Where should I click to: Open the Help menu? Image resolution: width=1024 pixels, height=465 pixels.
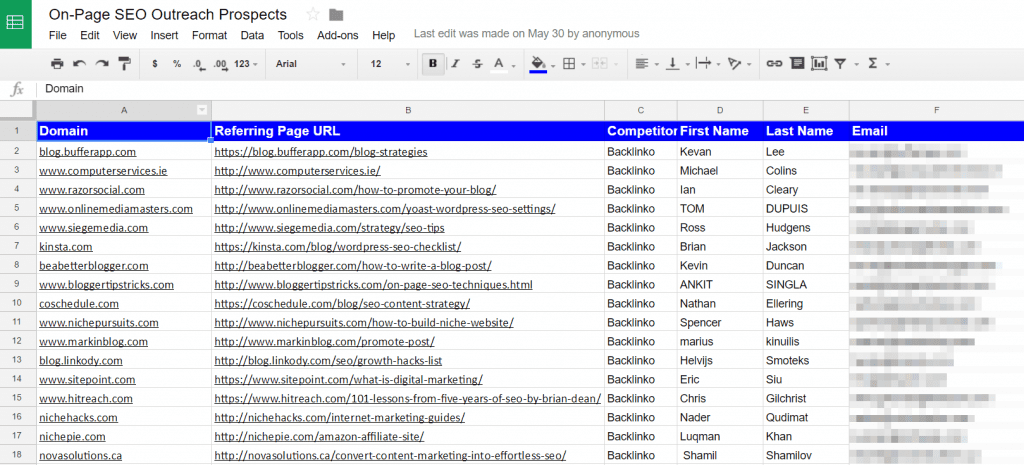coord(383,35)
